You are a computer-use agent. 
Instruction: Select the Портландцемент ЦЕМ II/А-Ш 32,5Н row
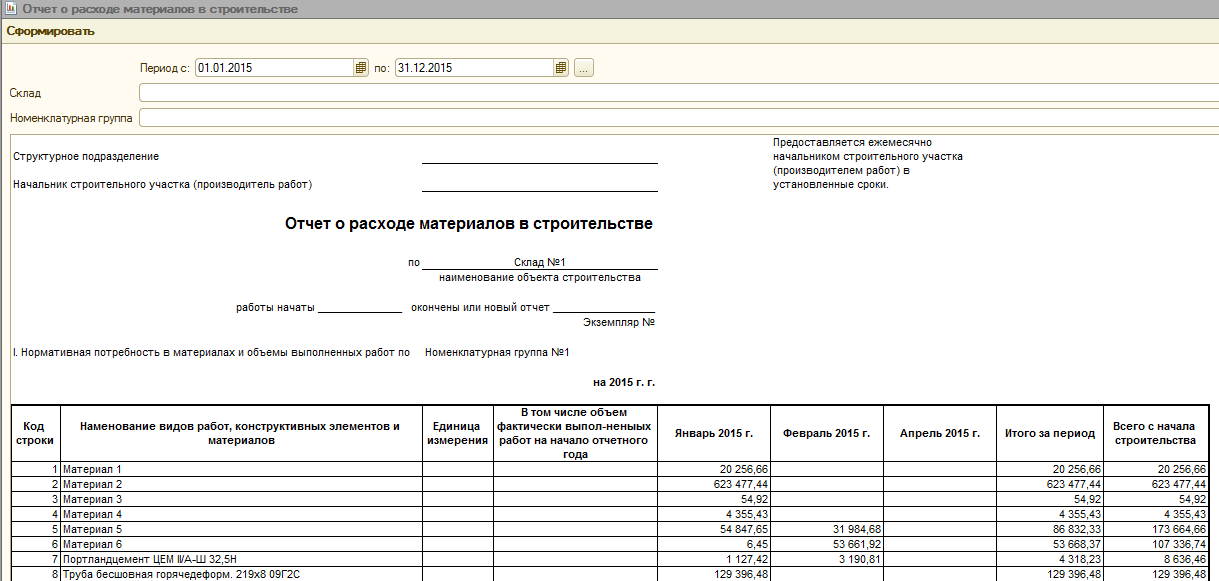click(152, 559)
